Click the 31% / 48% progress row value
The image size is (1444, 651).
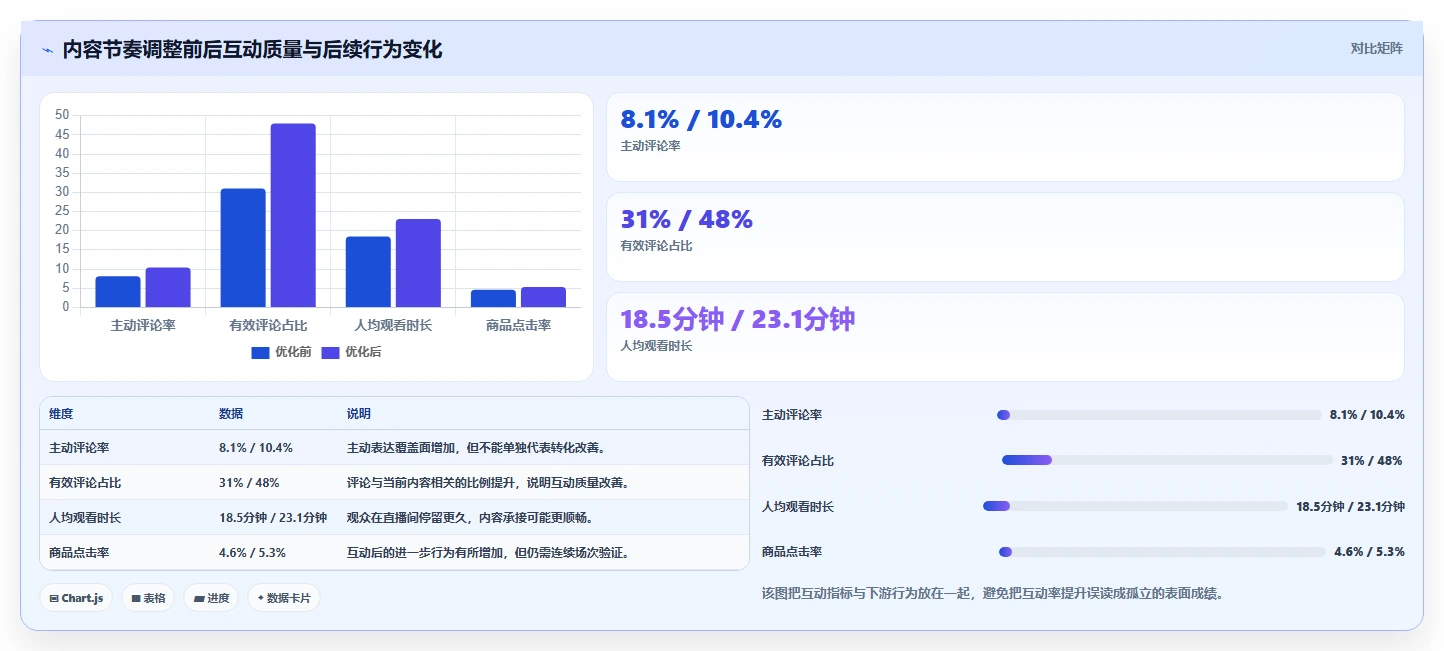tap(1371, 461)
